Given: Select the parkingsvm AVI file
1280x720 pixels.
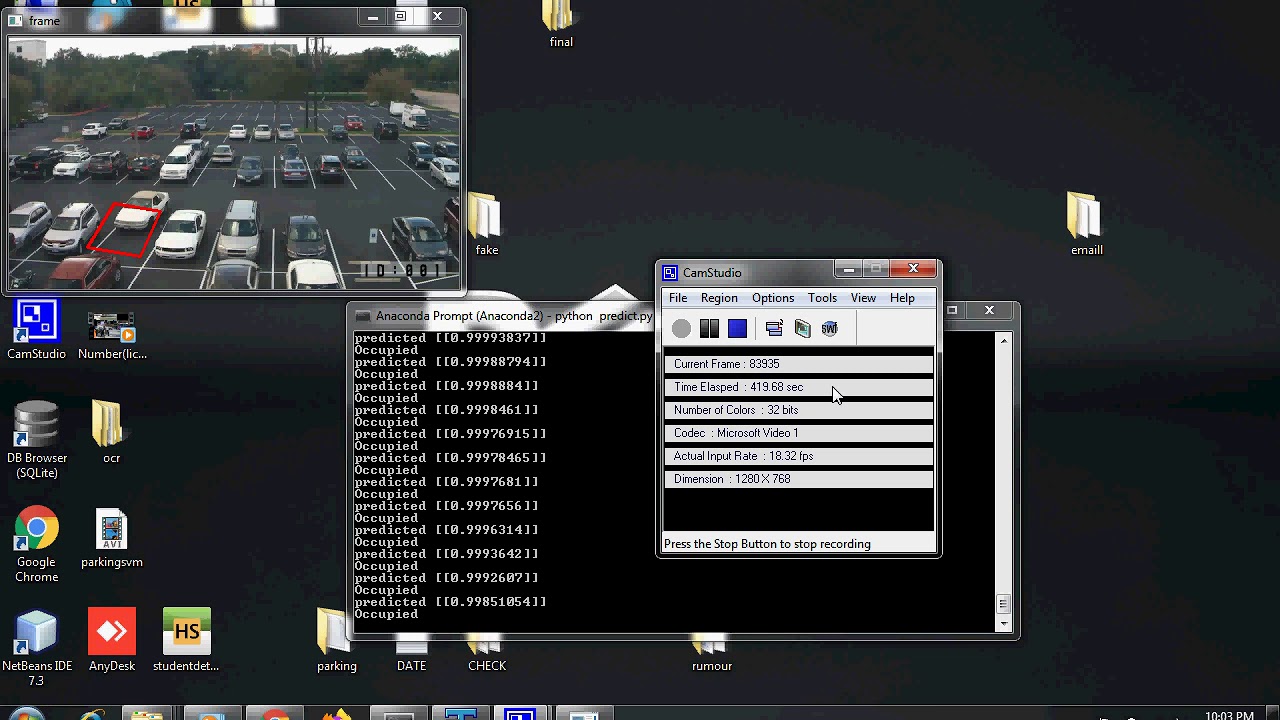Looking at the screenshot, I should pyautogui.click(x=111, y=538).
